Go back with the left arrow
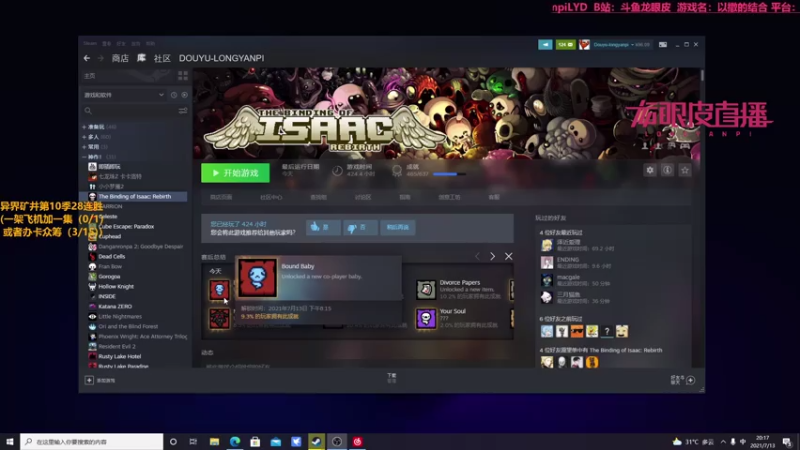Image resolution: width=800 pixels, height=450 pixels. pyautogui.click(x=87, y=58)
